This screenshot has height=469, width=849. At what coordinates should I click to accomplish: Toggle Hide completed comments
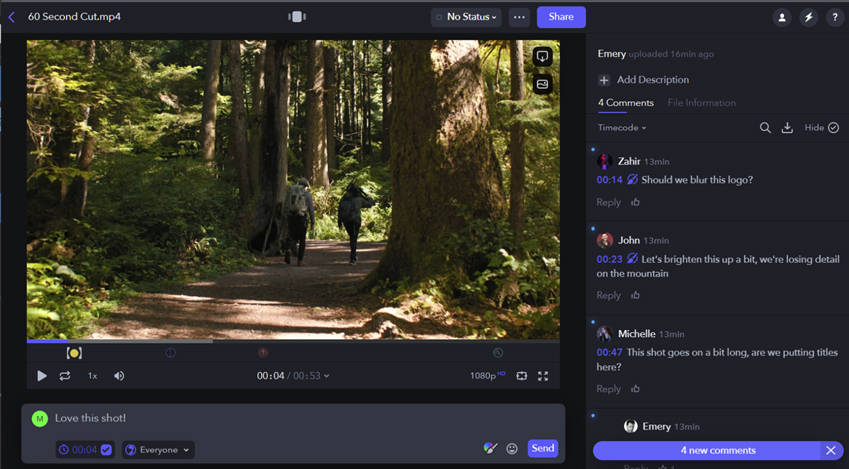pyautogui.click(x=821, y=128)
